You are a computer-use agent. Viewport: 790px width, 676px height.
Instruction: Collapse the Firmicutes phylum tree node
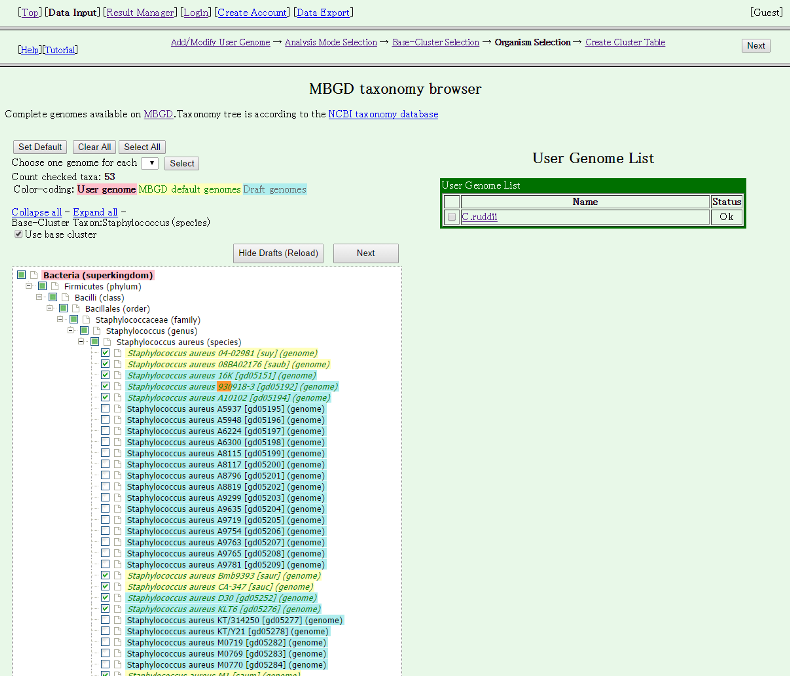(30, 286)
